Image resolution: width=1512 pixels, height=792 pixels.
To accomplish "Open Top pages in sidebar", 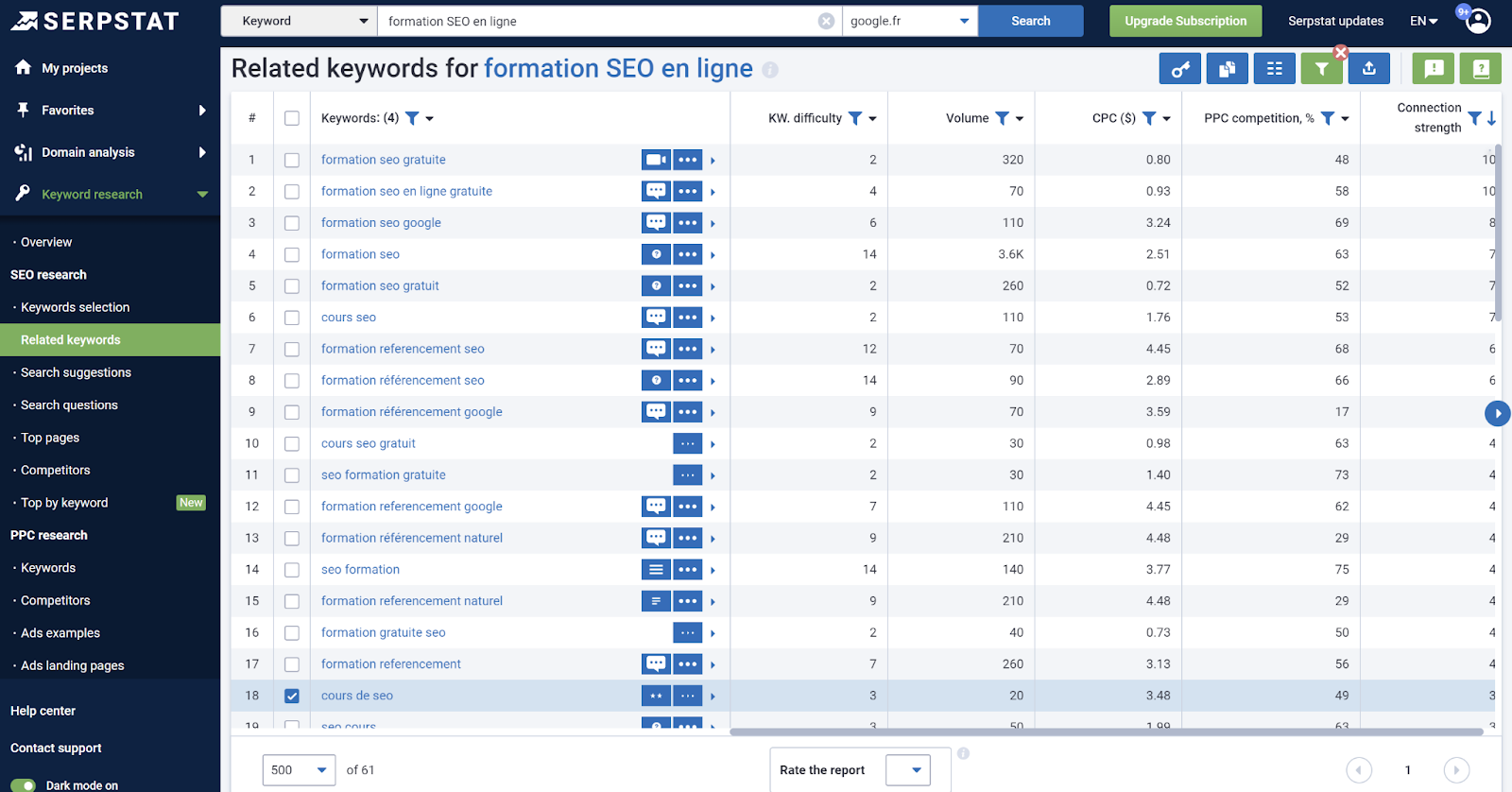I will (50, 438).
